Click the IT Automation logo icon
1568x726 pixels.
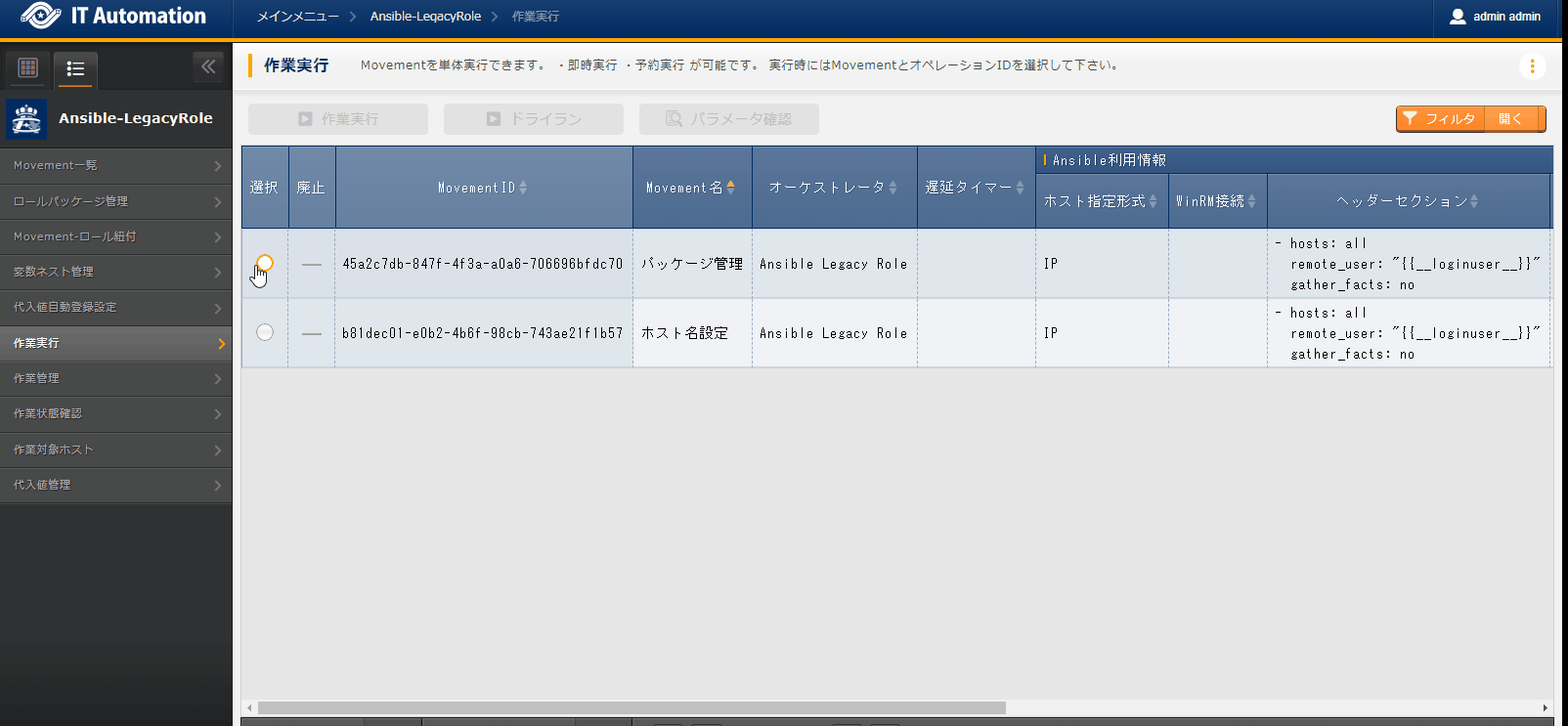tap(40, 16)
